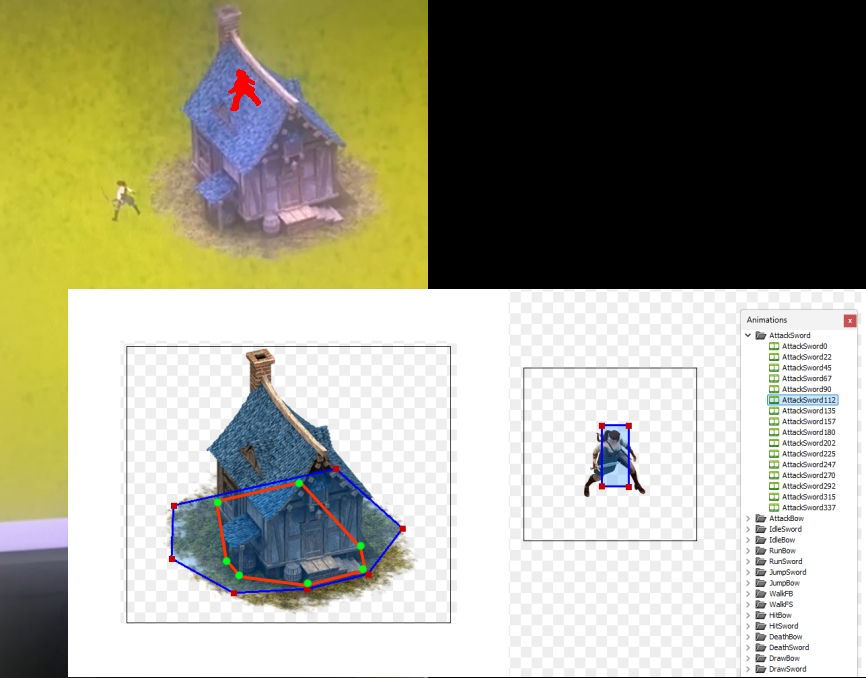Click the AttackSword folder icon

click(761, 335)
